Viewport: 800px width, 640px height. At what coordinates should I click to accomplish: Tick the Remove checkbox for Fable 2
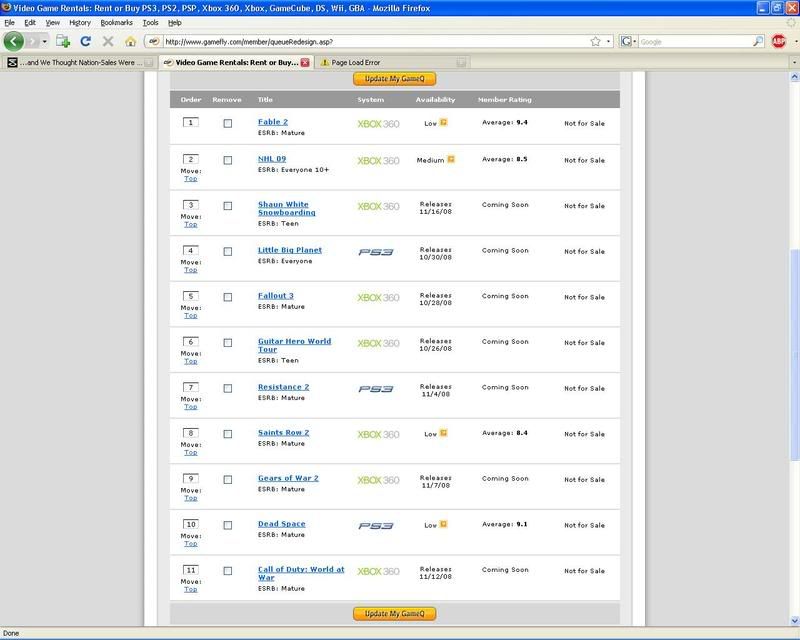(228, 124)
